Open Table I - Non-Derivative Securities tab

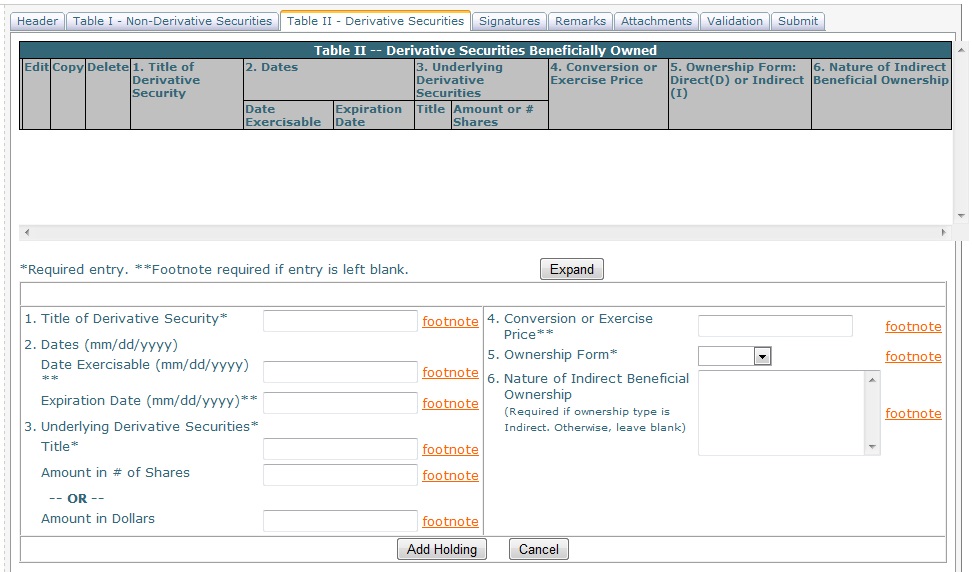(x=172, y=21)
